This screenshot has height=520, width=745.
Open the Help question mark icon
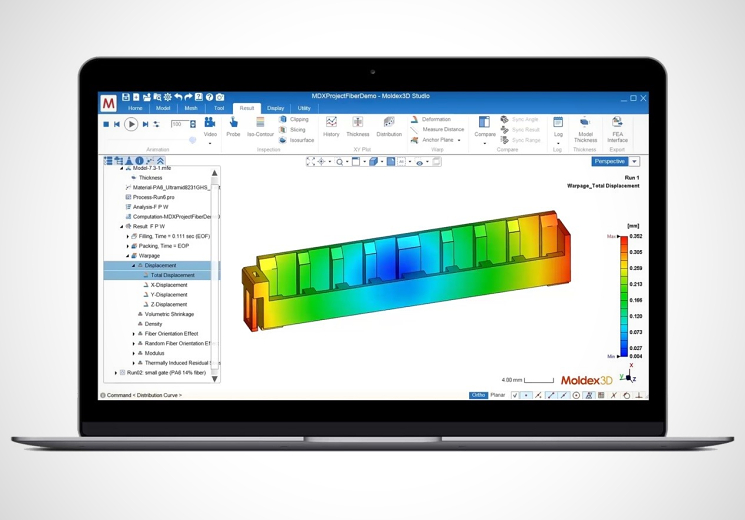(209, 97)
